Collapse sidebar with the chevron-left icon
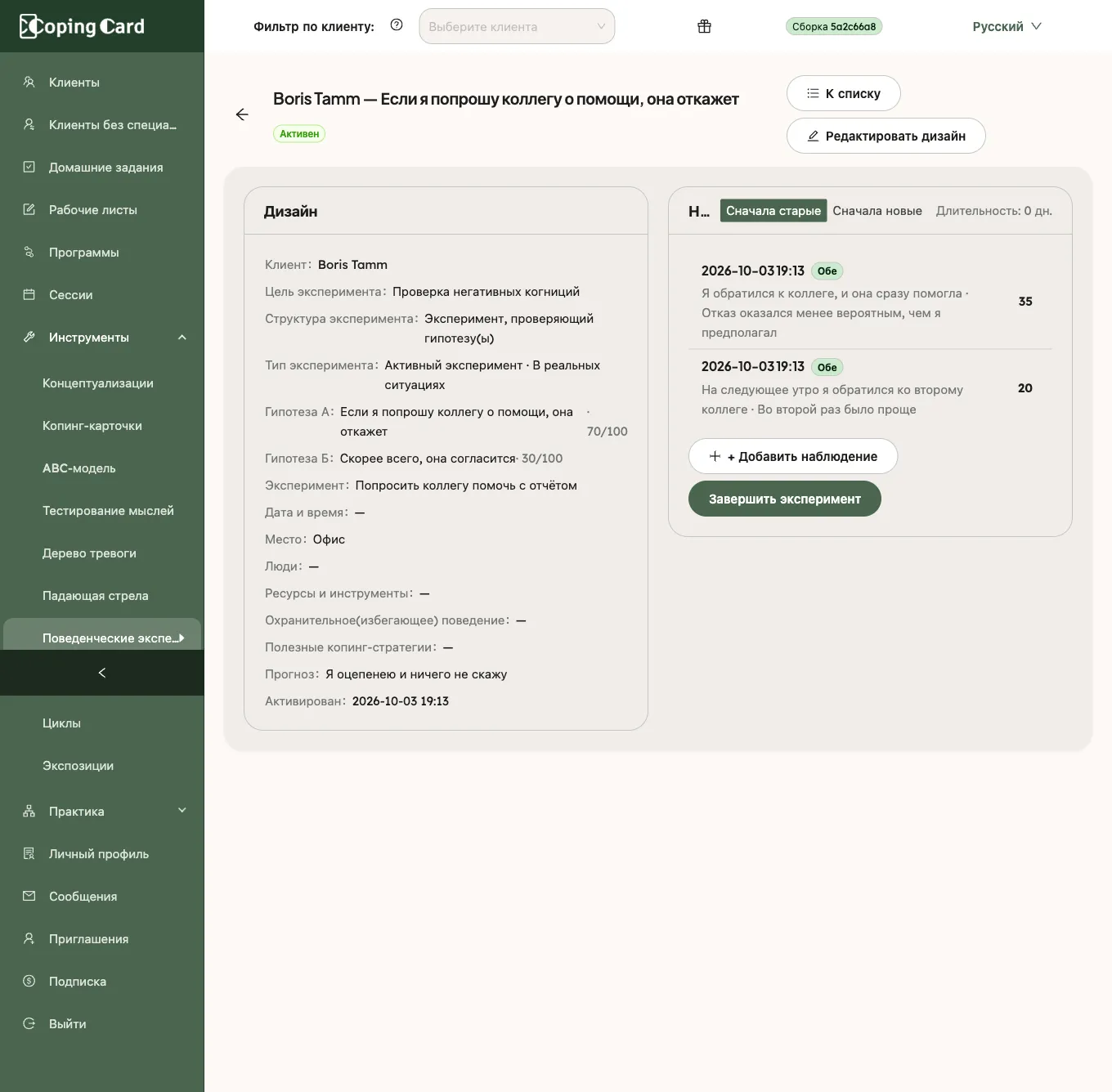Screen dimensions: 1112x1092 [101, 673]
